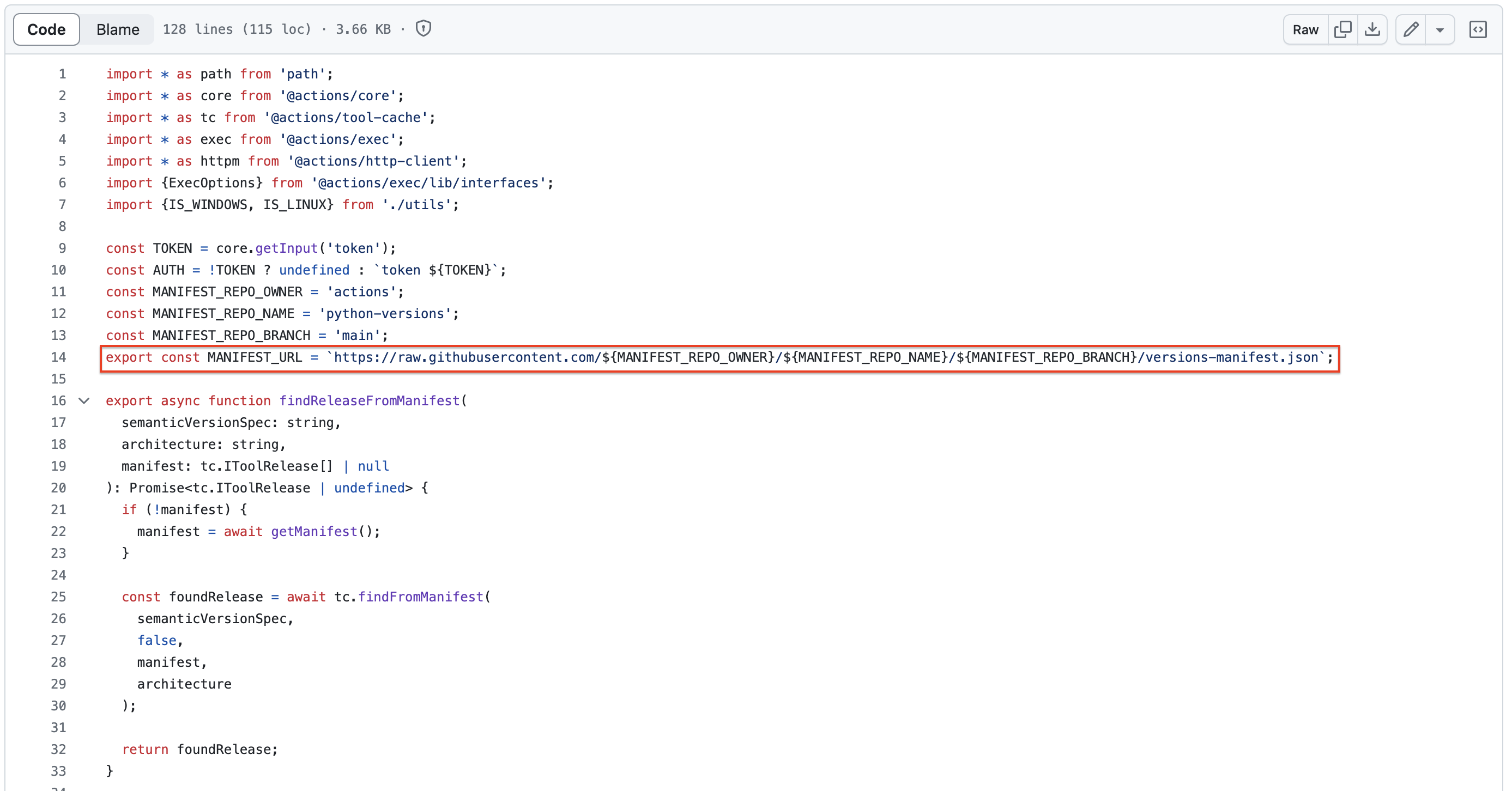1512x791 pixels.
Task: Select the Code view tab
Action: [46, 29]
